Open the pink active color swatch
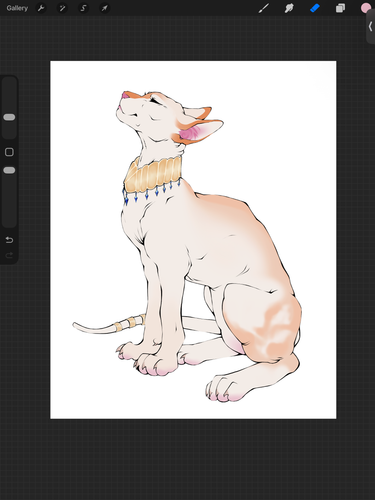This screenshot has height=500, width=375. pos(365,8)
